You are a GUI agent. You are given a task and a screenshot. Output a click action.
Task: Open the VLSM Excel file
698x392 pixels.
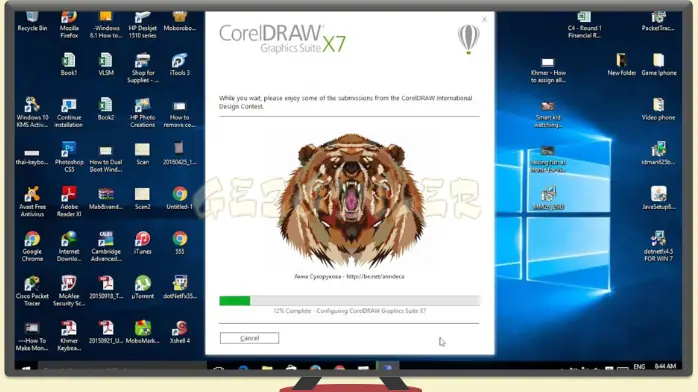click(x=106, y=64)
